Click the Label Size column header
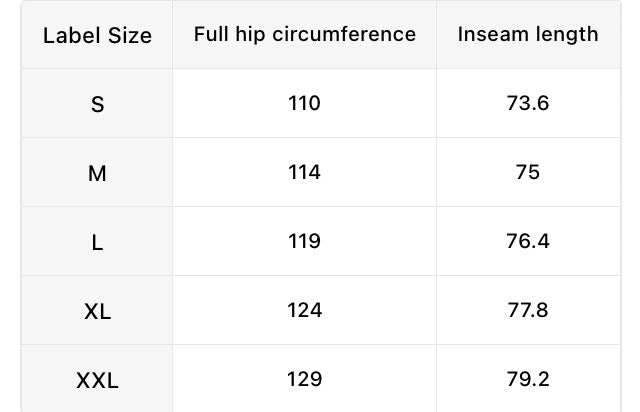This screenshot has width=640, height=412. click(97, 35)
